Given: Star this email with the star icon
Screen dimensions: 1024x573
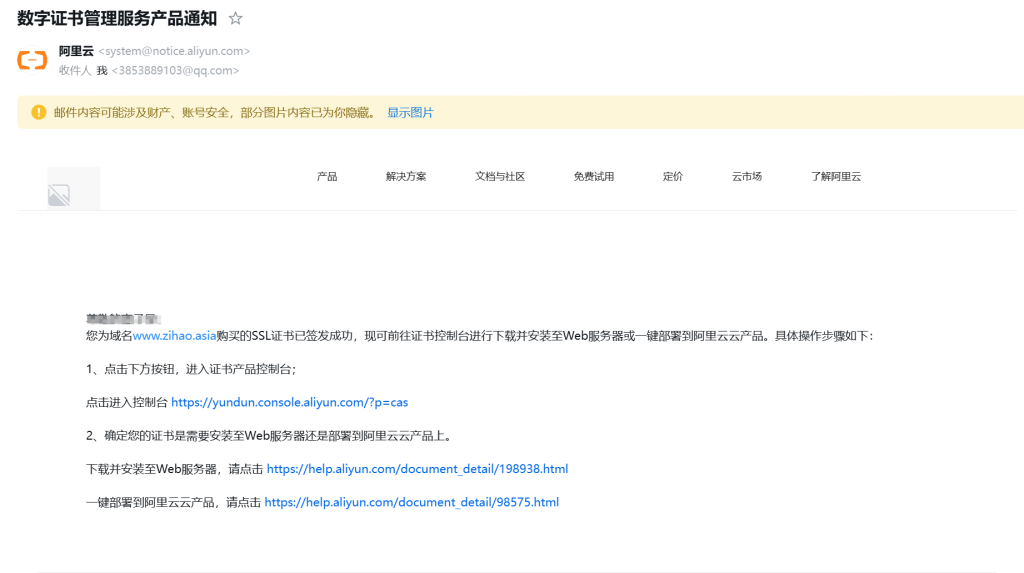Looking at the screenshot, I should [x=236, y=19].
